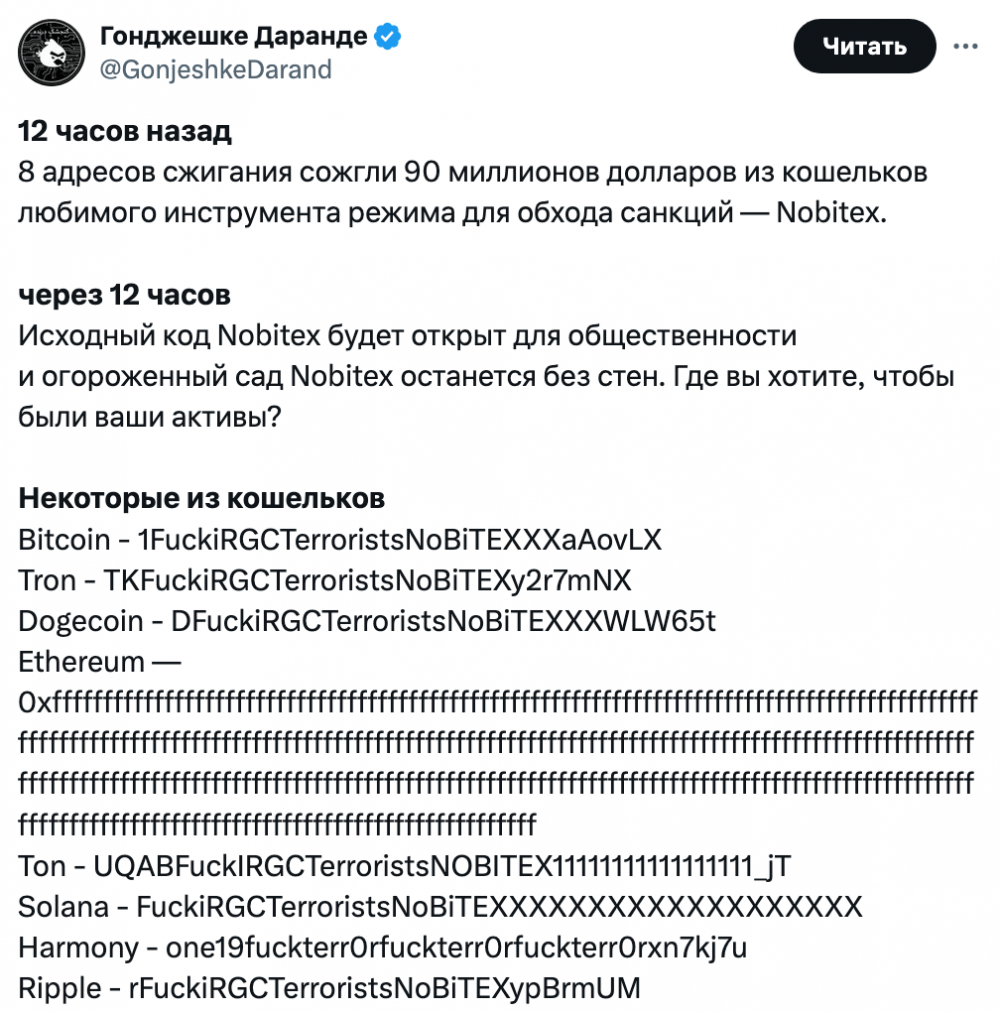
Task: Click the "через 12 часов" heading
Action: tap(124, 295)
